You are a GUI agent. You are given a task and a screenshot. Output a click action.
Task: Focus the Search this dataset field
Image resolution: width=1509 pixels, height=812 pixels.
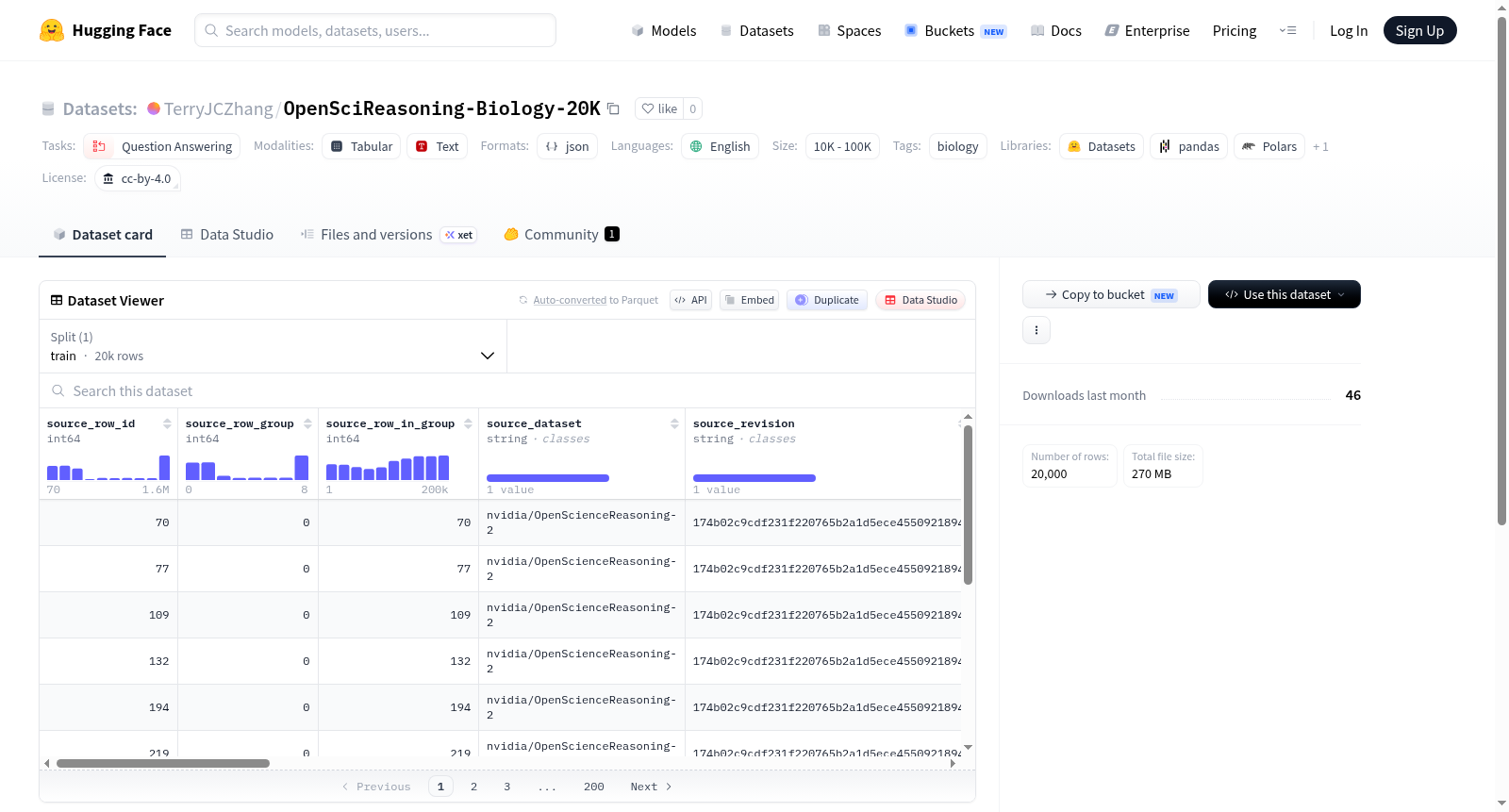[x=507, y=391]
